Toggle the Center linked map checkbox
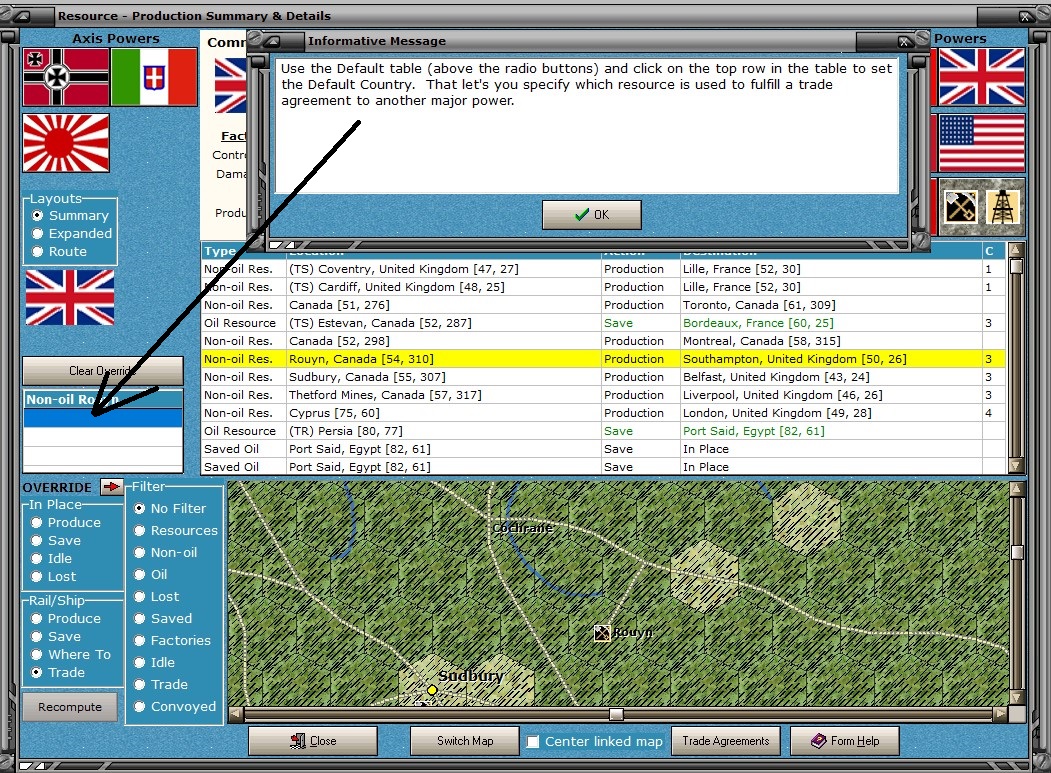This screenshot has height=773, width=1051. coord(533,741)
